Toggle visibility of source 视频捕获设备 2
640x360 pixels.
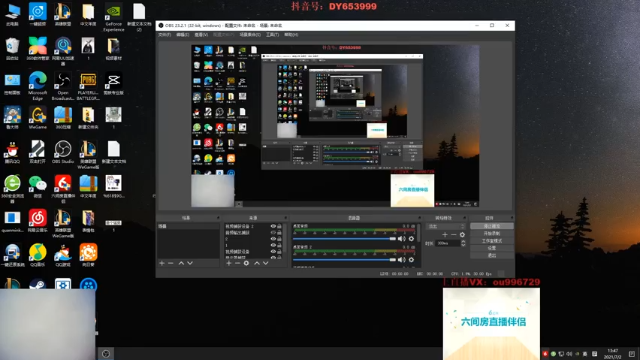point(273,226)
